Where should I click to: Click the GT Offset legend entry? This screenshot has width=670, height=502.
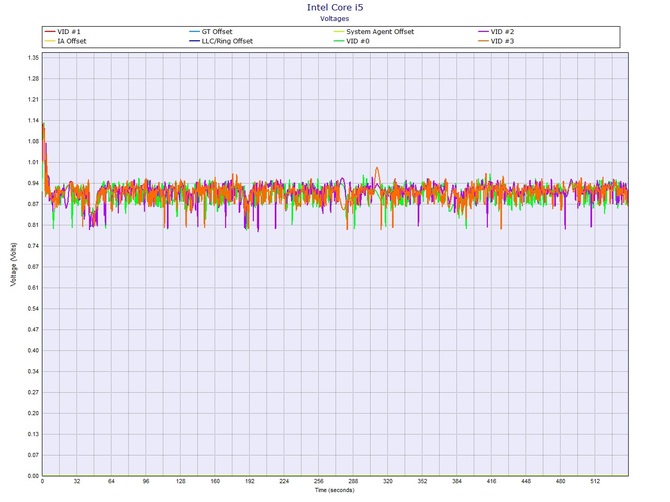tap(211, 32)
